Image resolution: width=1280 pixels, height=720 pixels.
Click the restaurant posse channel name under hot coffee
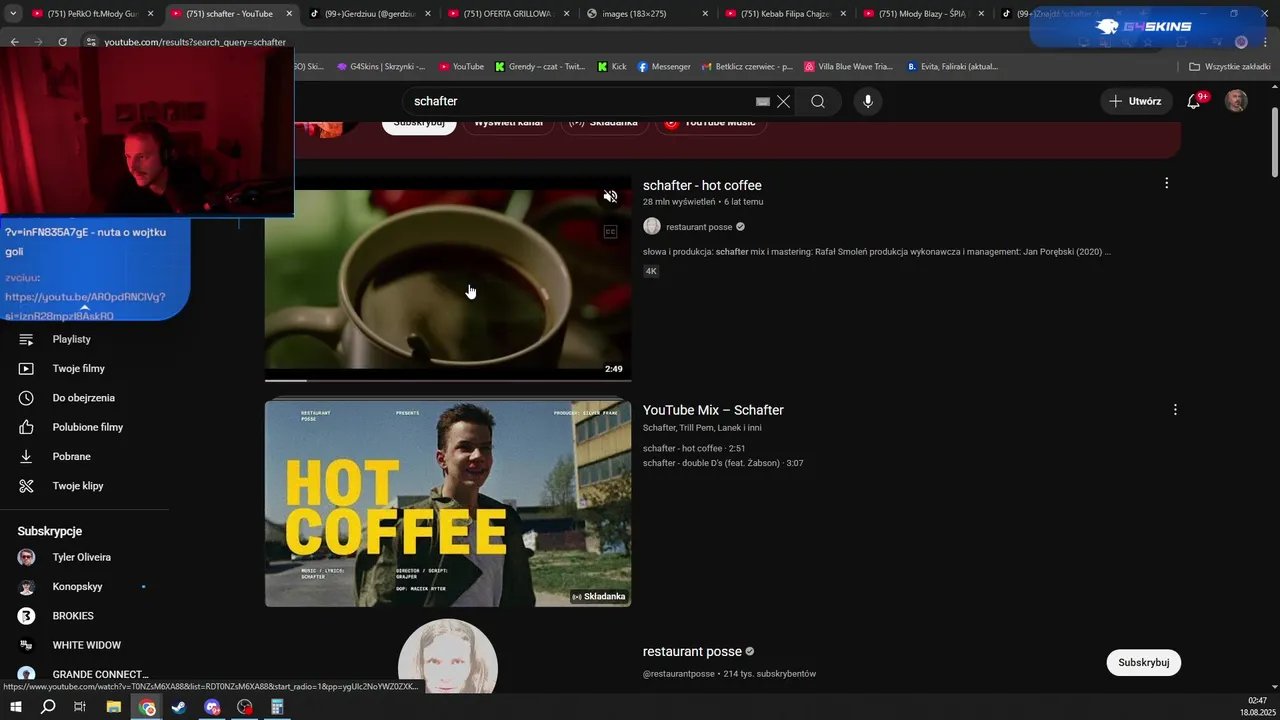(x=699, y=227)
